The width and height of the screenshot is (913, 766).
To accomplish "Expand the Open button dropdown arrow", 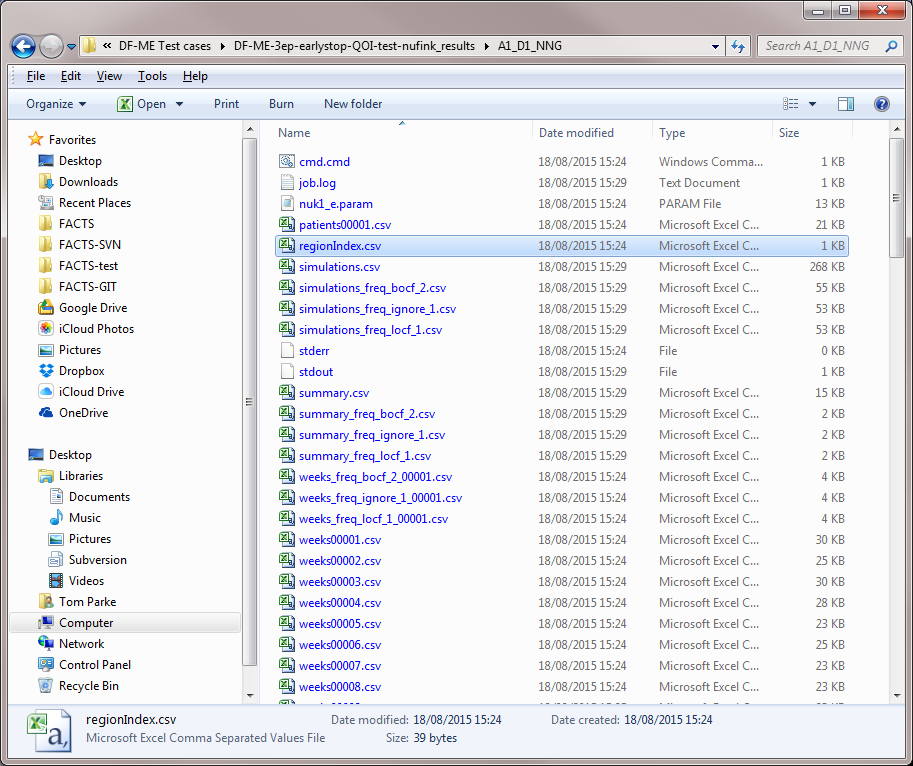I will point(180,104).
